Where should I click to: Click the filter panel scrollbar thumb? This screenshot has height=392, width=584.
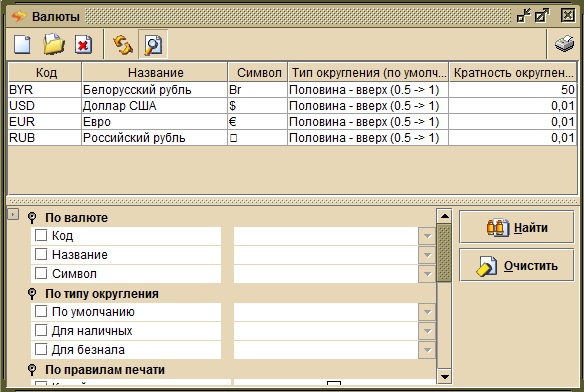coord(444,253)
